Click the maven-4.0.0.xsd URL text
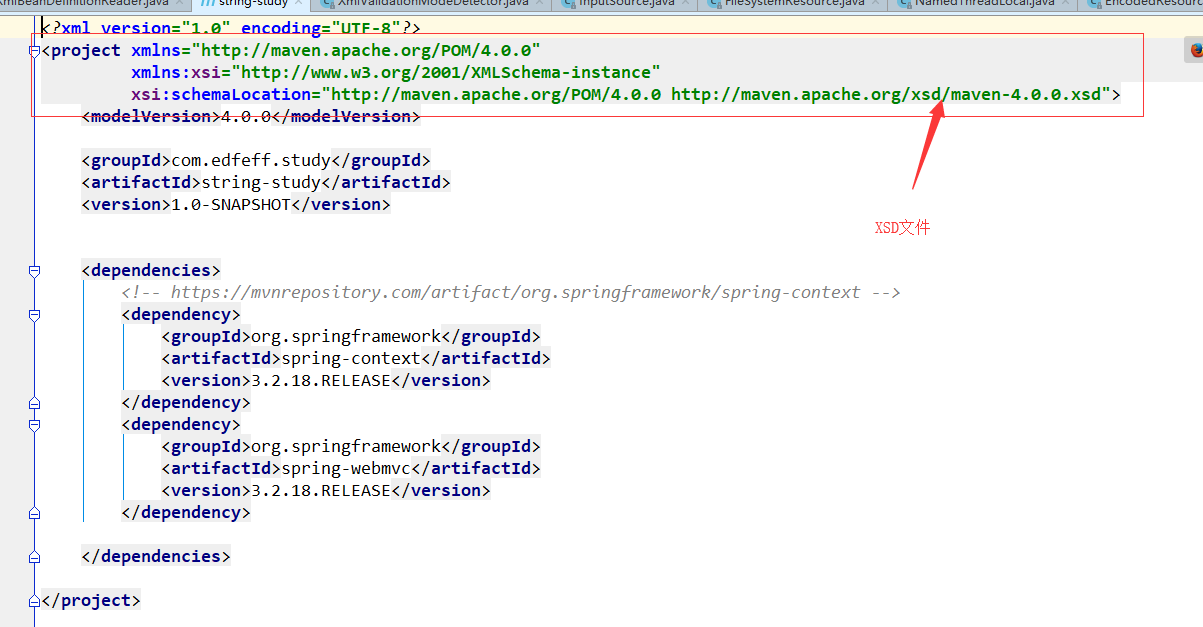This screenshot has height=627, width=1203. (885, 94)
